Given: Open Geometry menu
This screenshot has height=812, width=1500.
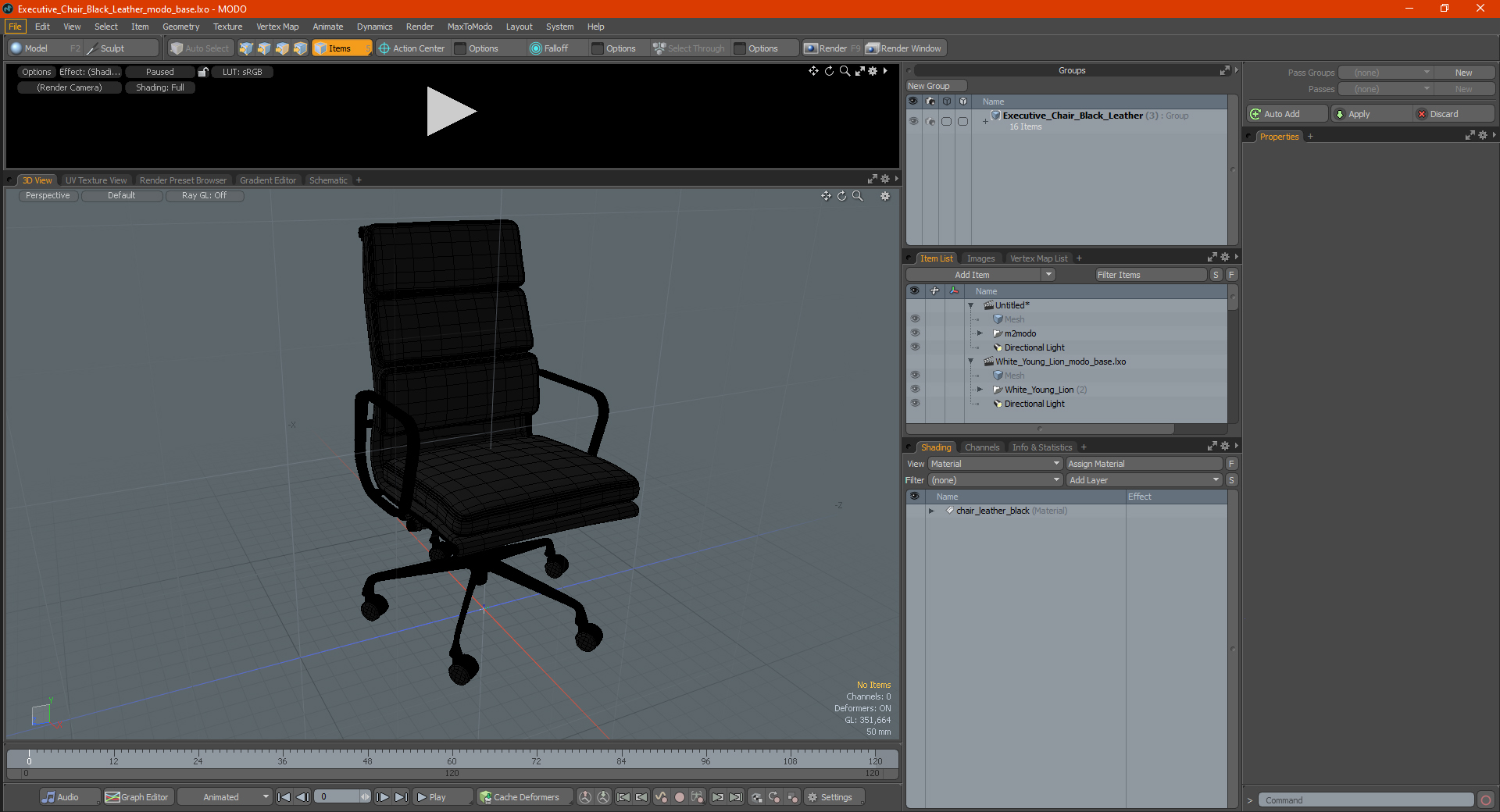Looking at the screenshot, I should pos(180,27).
